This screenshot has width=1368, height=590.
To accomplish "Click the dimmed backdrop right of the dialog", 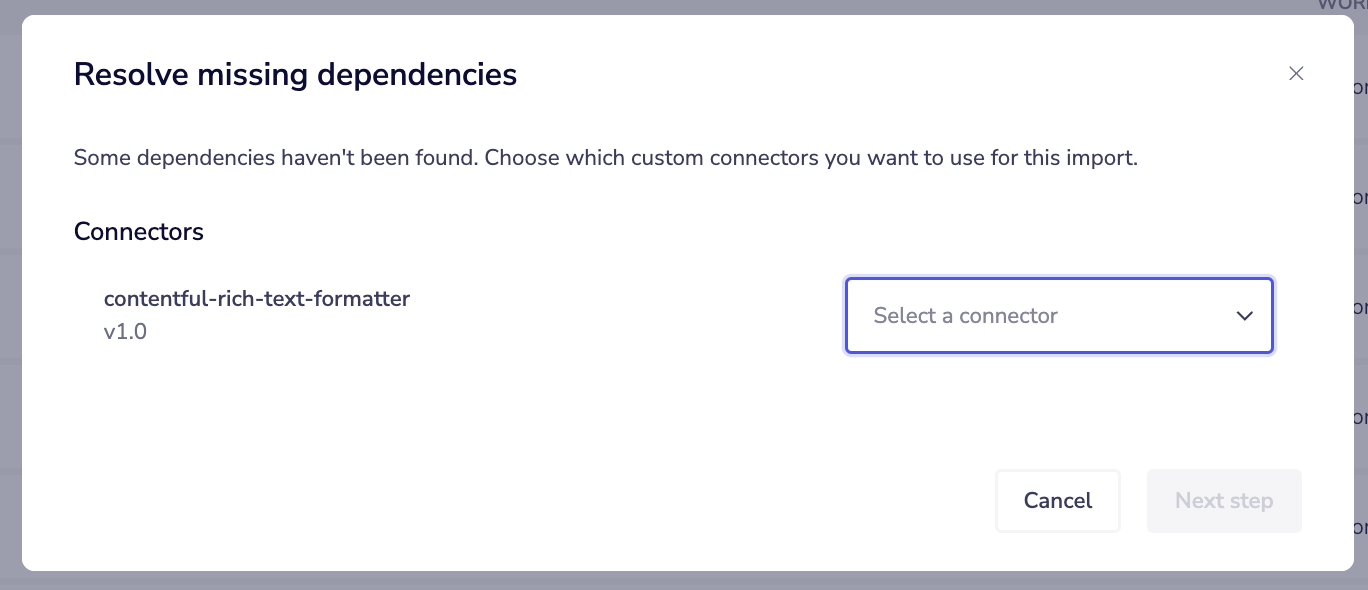I will (x=1360, y=300).
